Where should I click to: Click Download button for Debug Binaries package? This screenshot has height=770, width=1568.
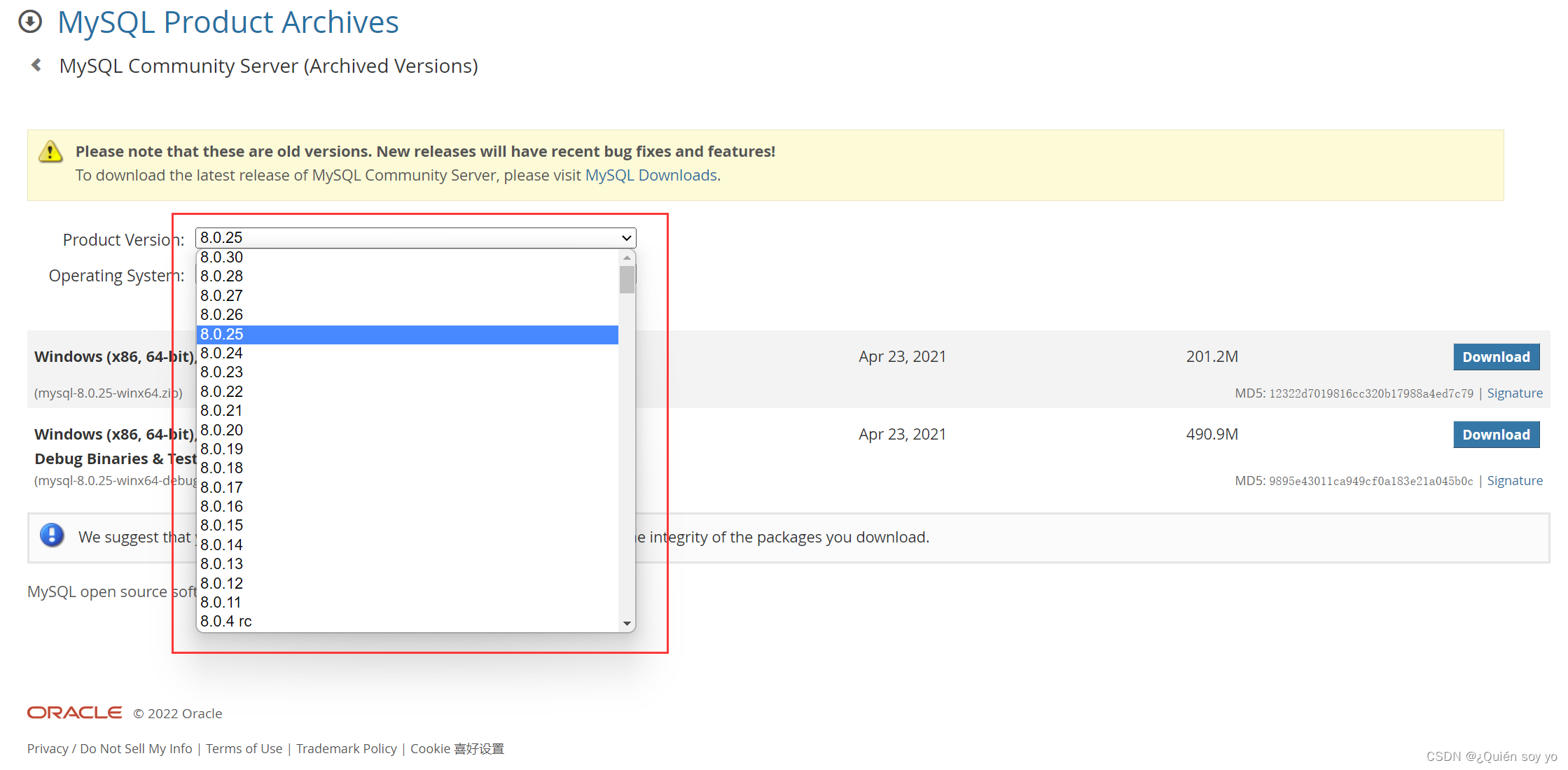pos(1497,434)
